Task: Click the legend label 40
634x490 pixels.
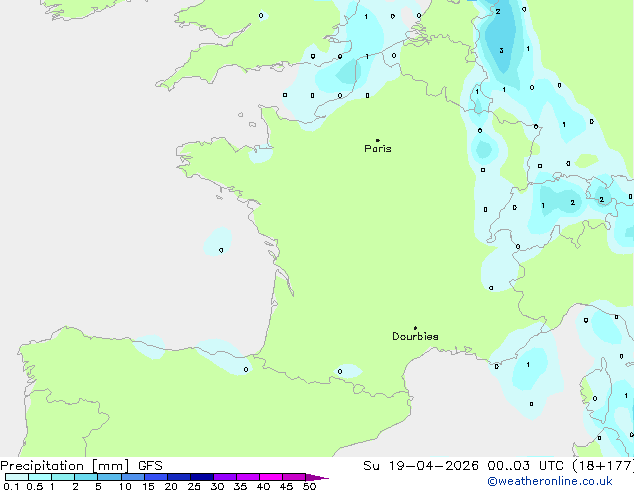Action: pyautogui.click(x=263, y=486)
